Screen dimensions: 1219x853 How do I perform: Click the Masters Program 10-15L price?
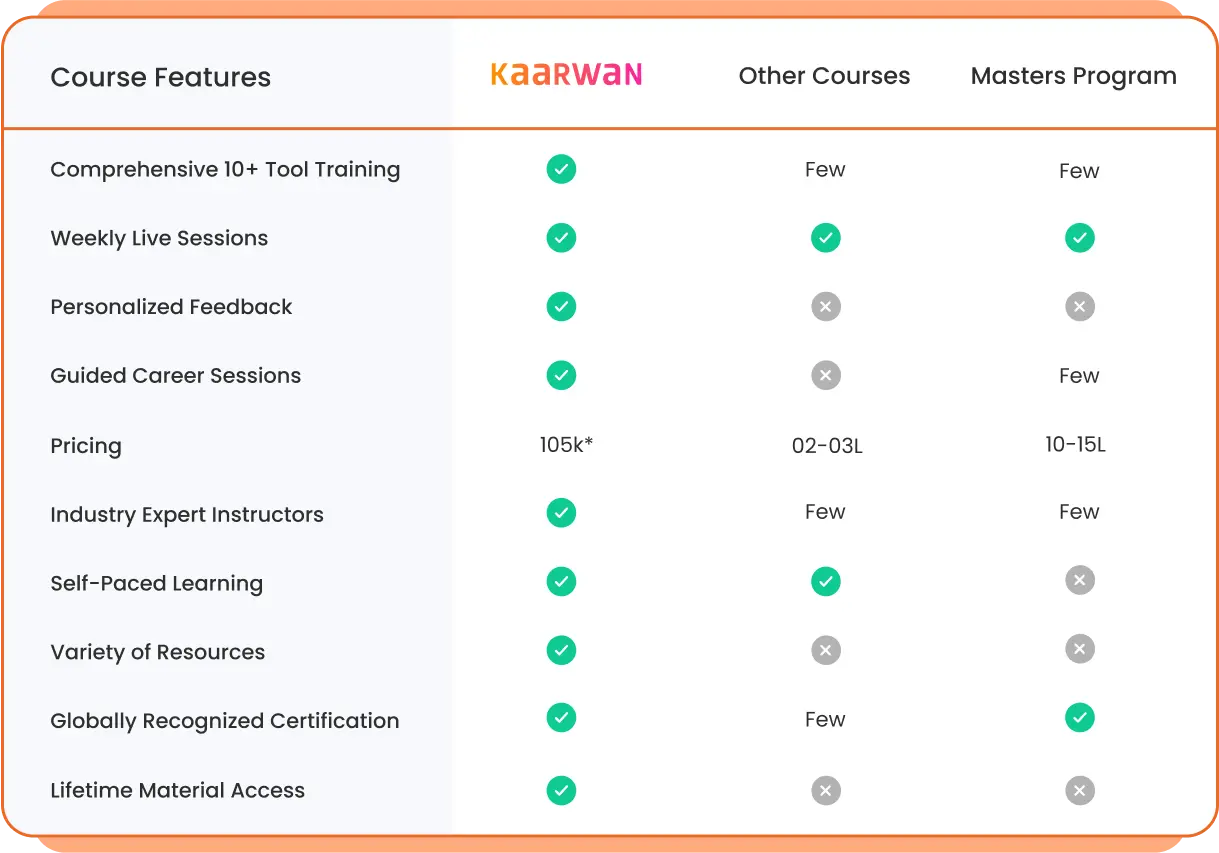coord(1075,445)
